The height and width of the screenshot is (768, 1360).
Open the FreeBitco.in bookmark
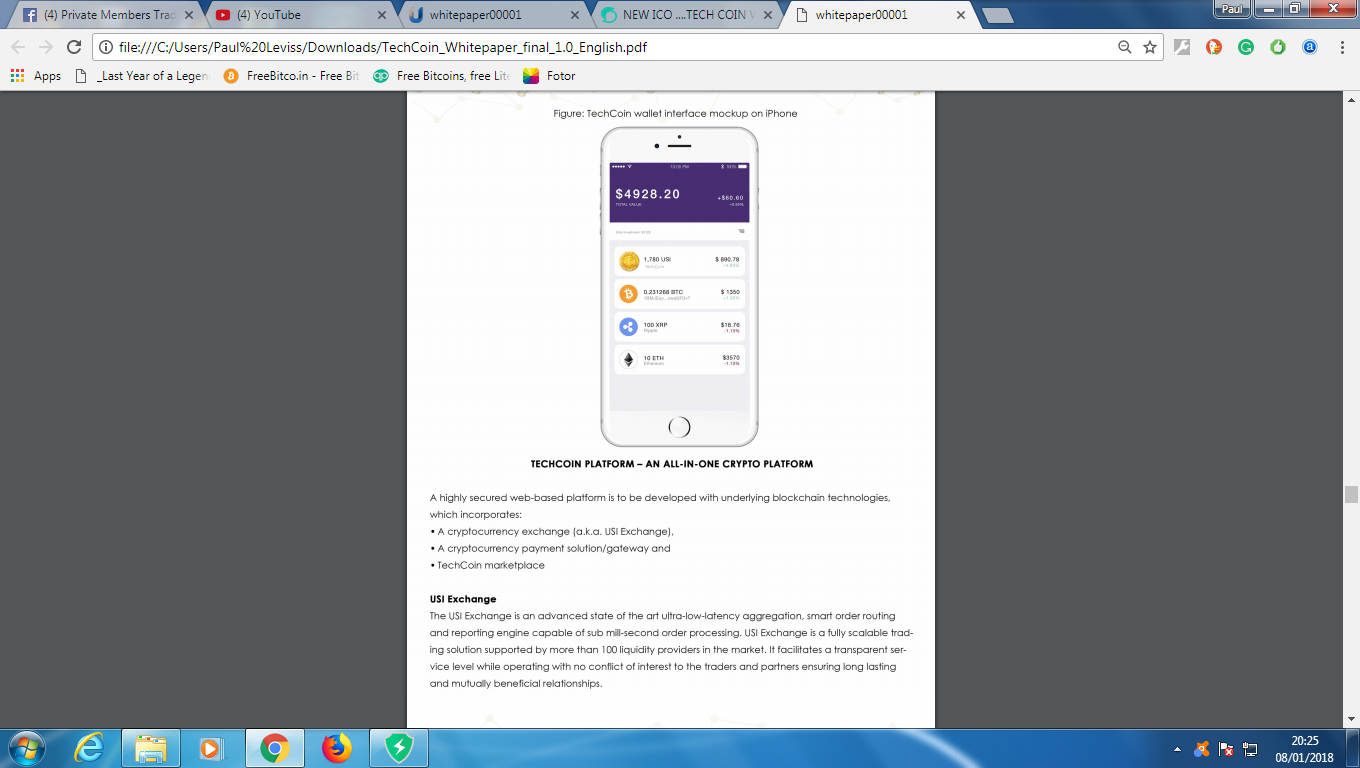pos(291,76)
